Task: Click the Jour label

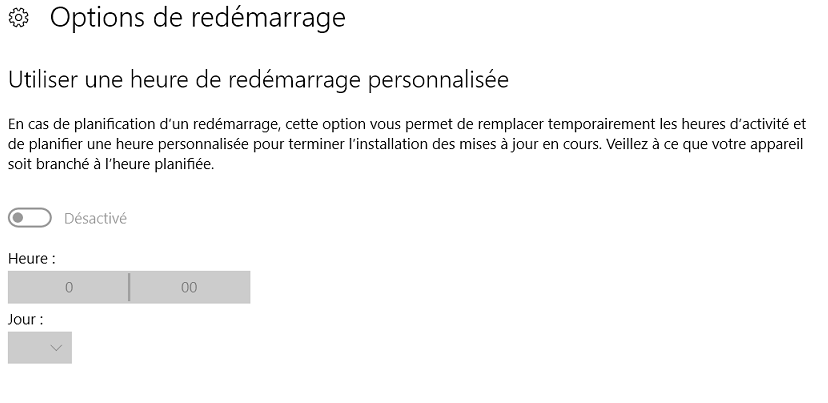Action: click(x=25, y=319)
